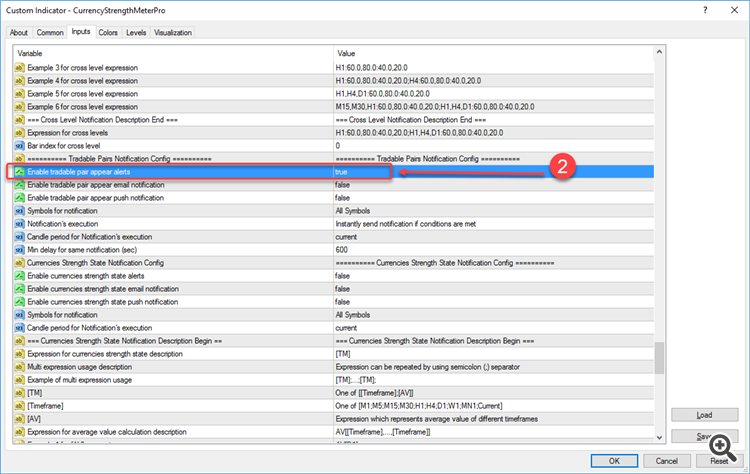
Task: Click the string icon beside '[Timeframe]' variable
Action: pyautogui.click(x=19, y=406)
